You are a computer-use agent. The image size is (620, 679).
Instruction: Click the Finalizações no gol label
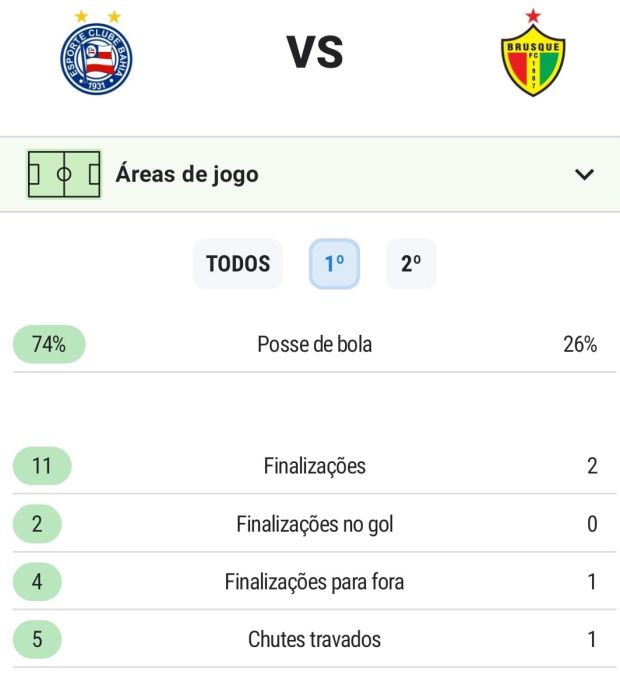[x=314, y=524]
